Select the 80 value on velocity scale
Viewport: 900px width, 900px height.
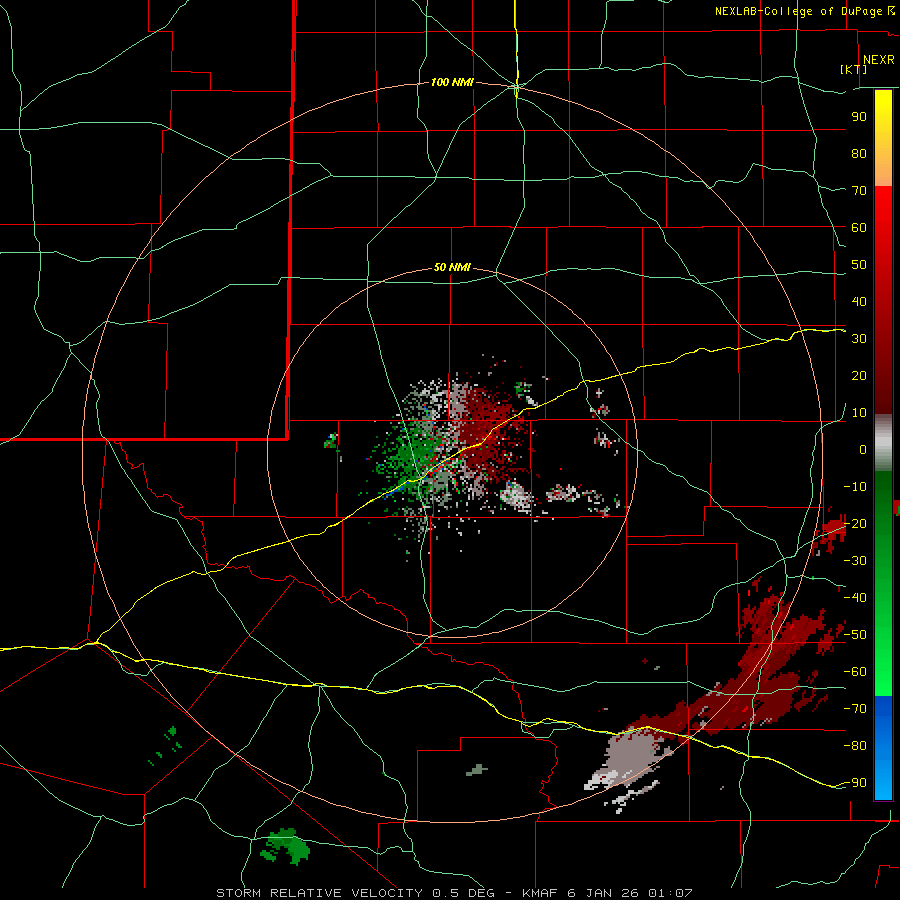coord(859,153)
